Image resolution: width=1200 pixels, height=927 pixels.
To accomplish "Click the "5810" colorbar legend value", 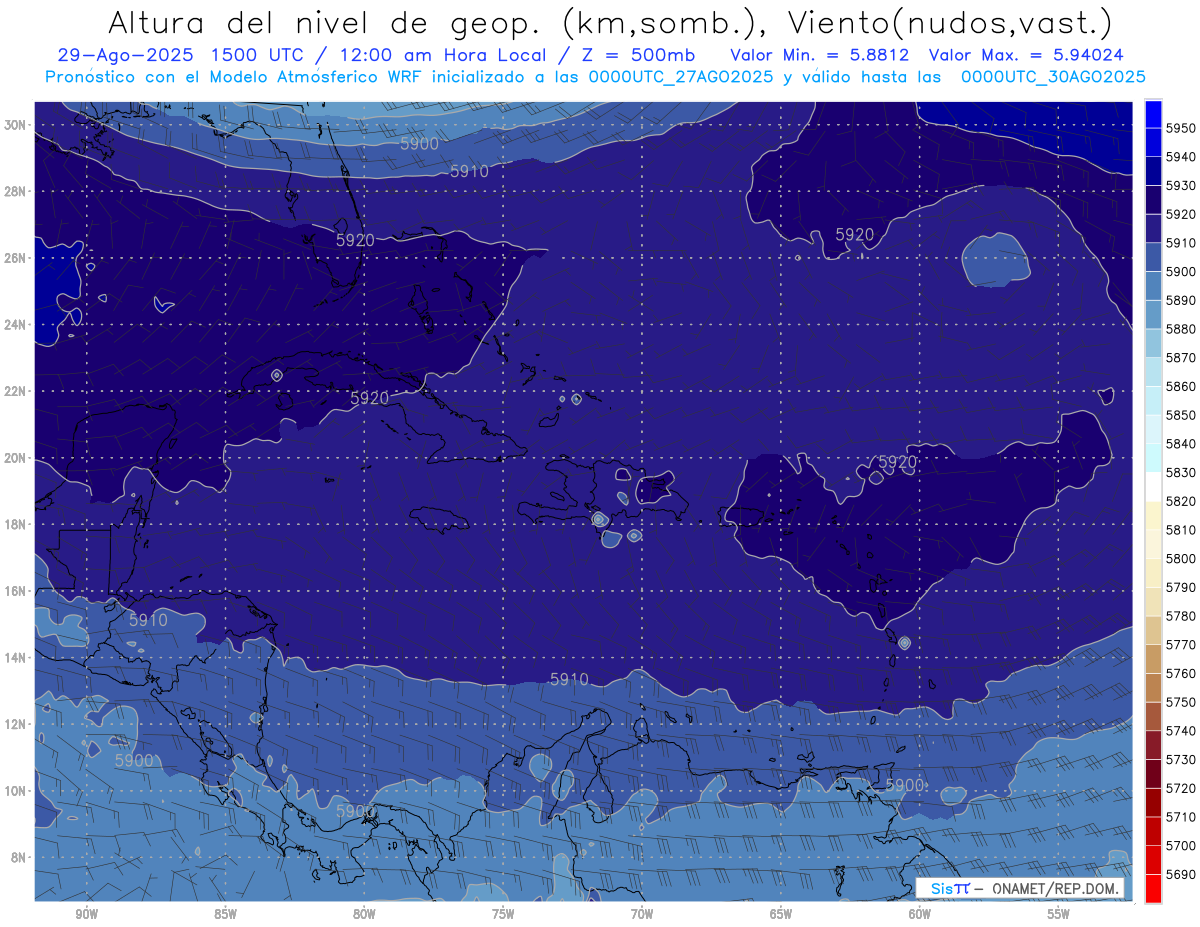I will [x=1180, y=529].
